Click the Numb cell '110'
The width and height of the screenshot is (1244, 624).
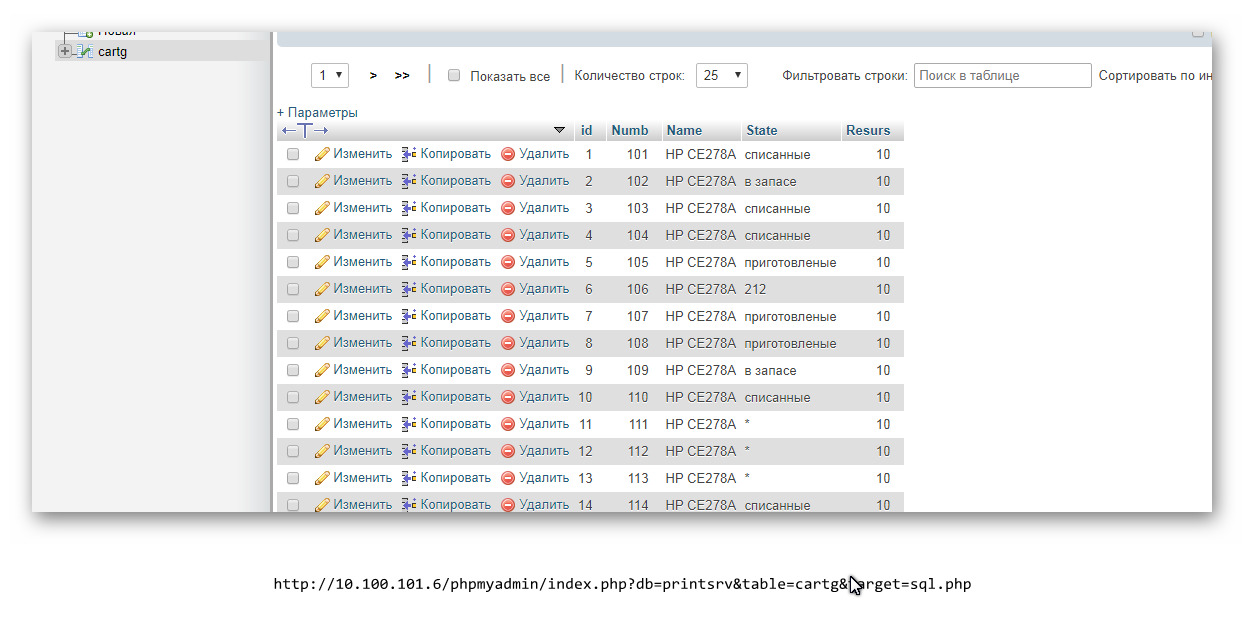(x=638, y=397)
